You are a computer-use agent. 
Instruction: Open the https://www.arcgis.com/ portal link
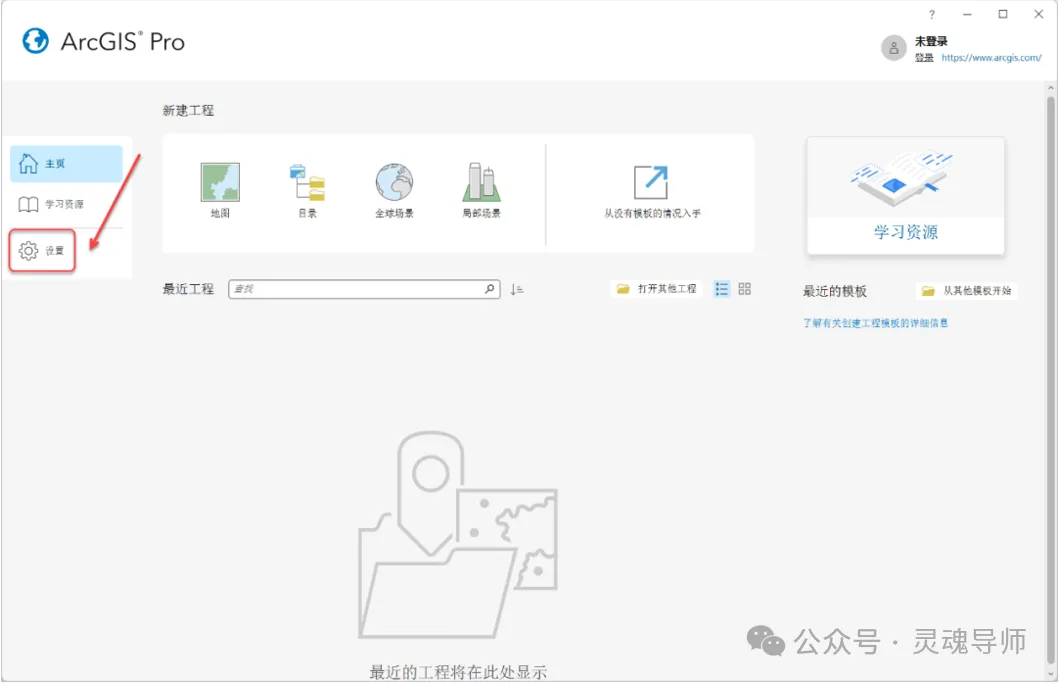[991, 58]
